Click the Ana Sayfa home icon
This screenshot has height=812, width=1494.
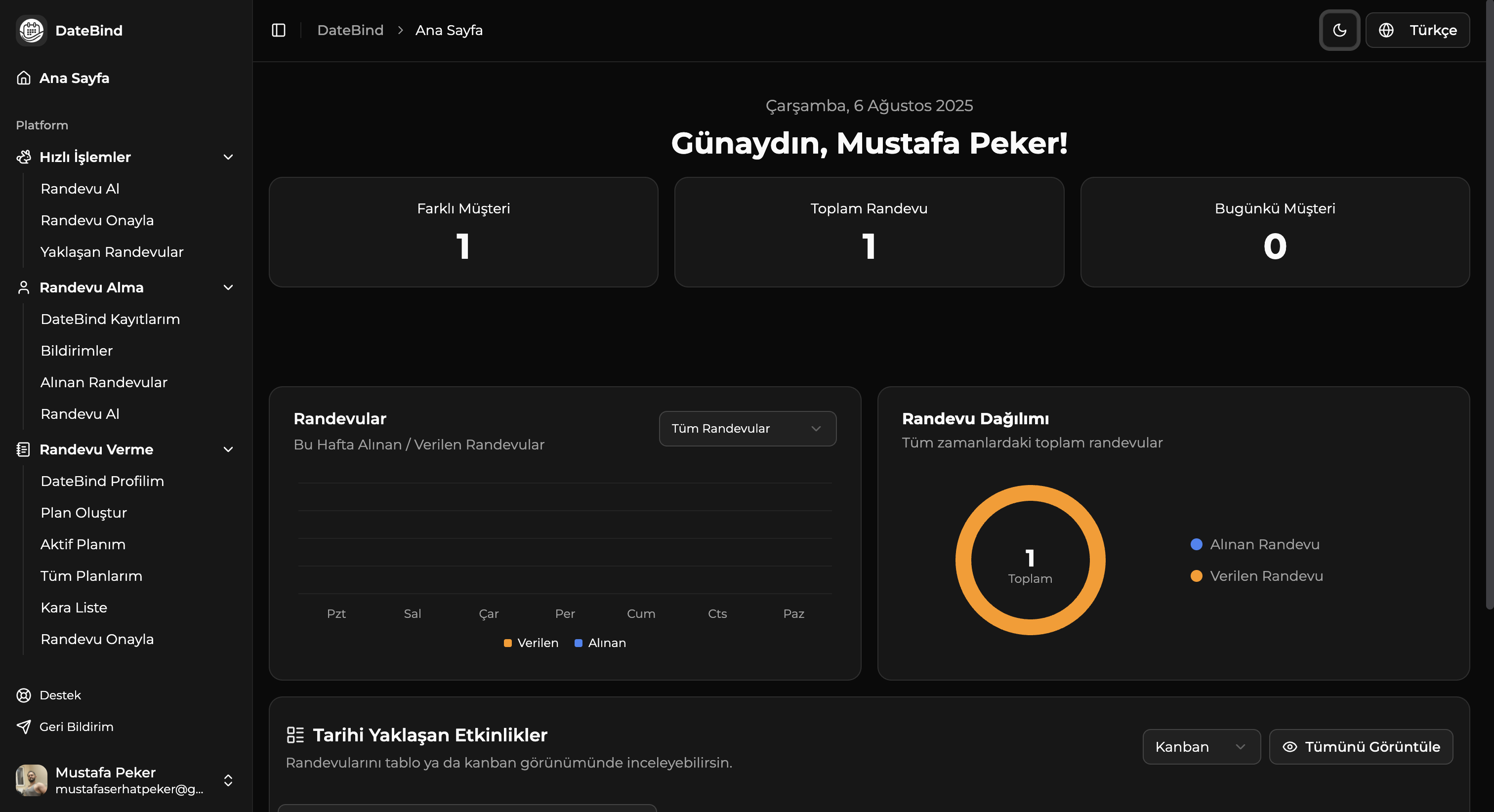(24, 78)
